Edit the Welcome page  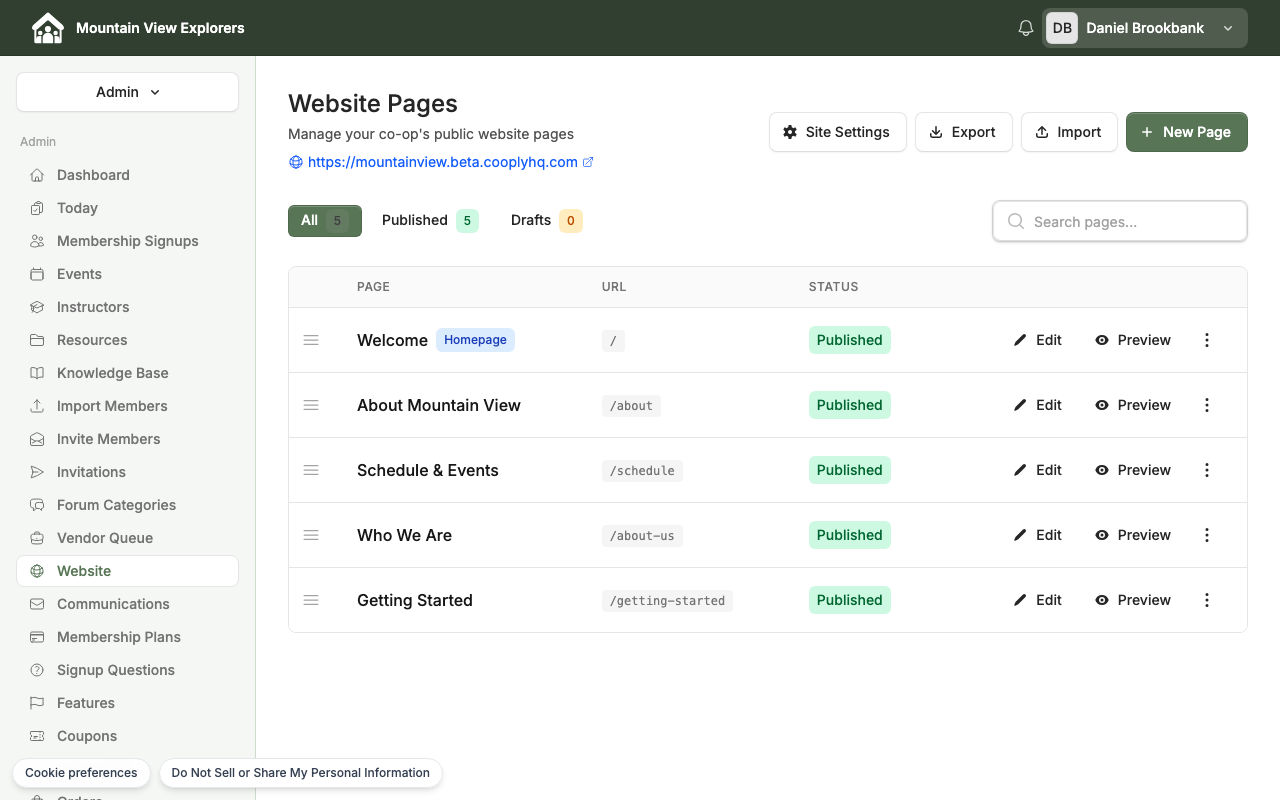pyautogui.click(x=1038, y=340)
